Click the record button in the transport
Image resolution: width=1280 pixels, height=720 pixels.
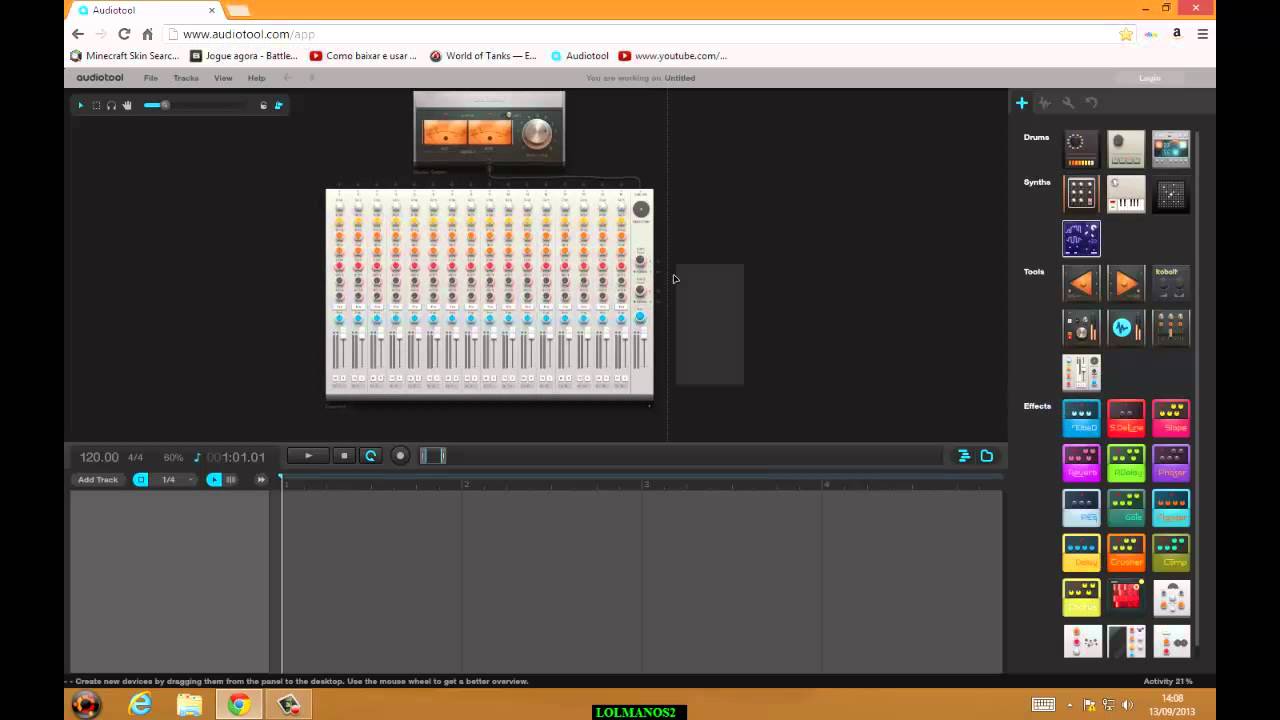click(400, 456)
